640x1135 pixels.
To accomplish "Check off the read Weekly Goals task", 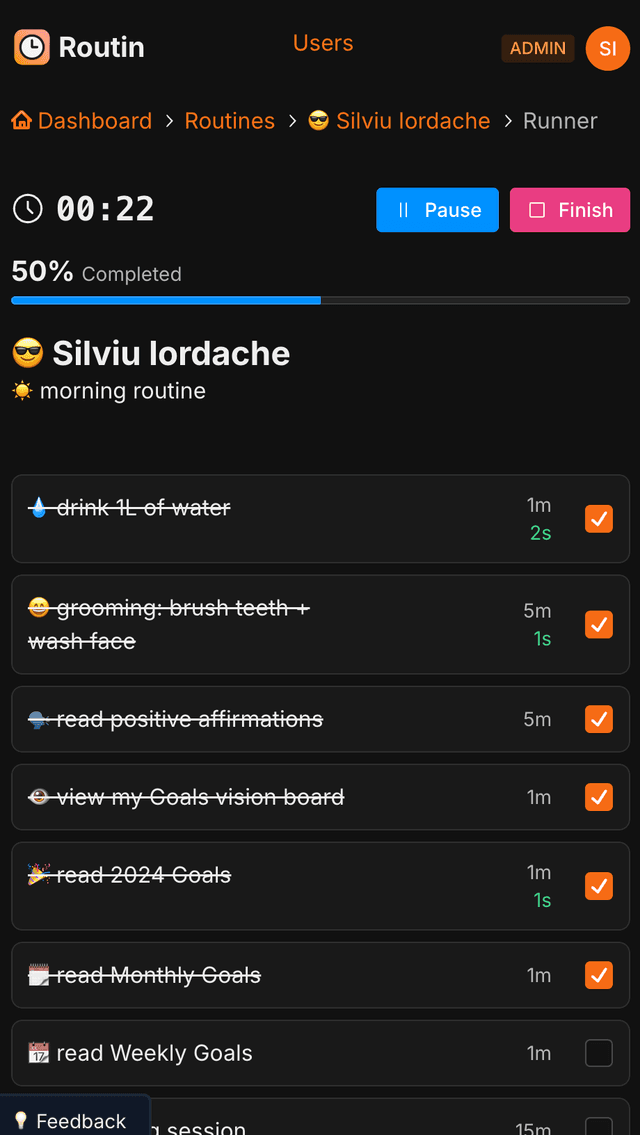I will (599, 1053).
